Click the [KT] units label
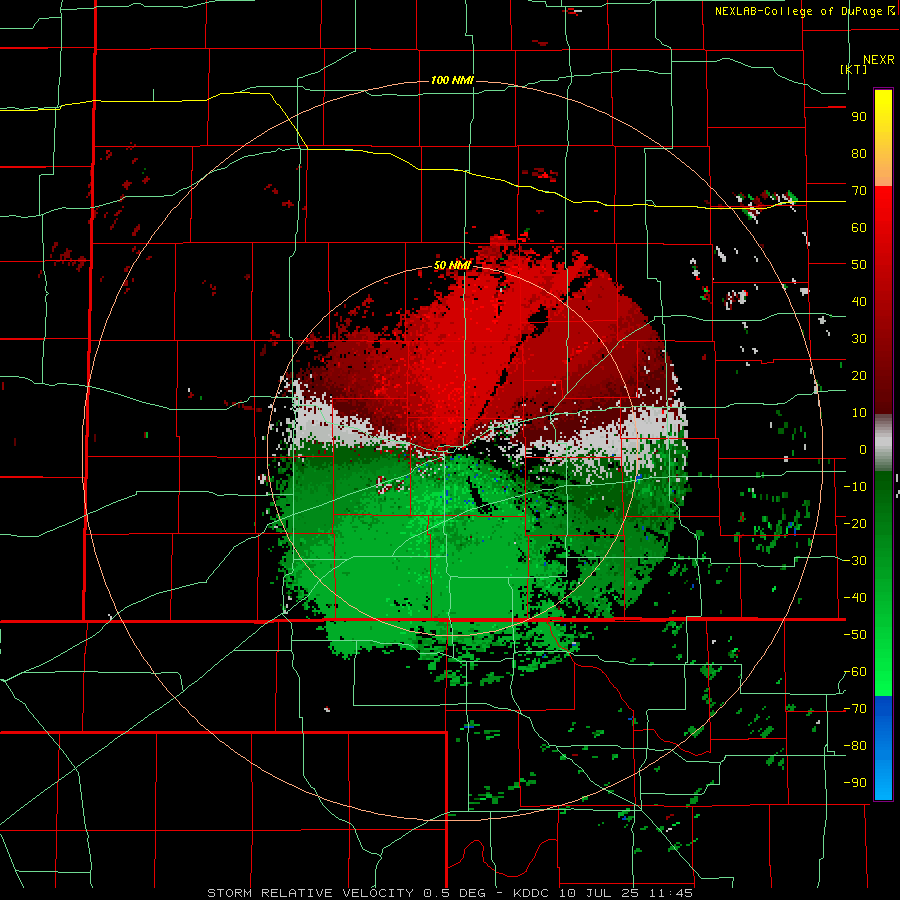The height and width of the screenshot is (900, 900). coord(854,69)
